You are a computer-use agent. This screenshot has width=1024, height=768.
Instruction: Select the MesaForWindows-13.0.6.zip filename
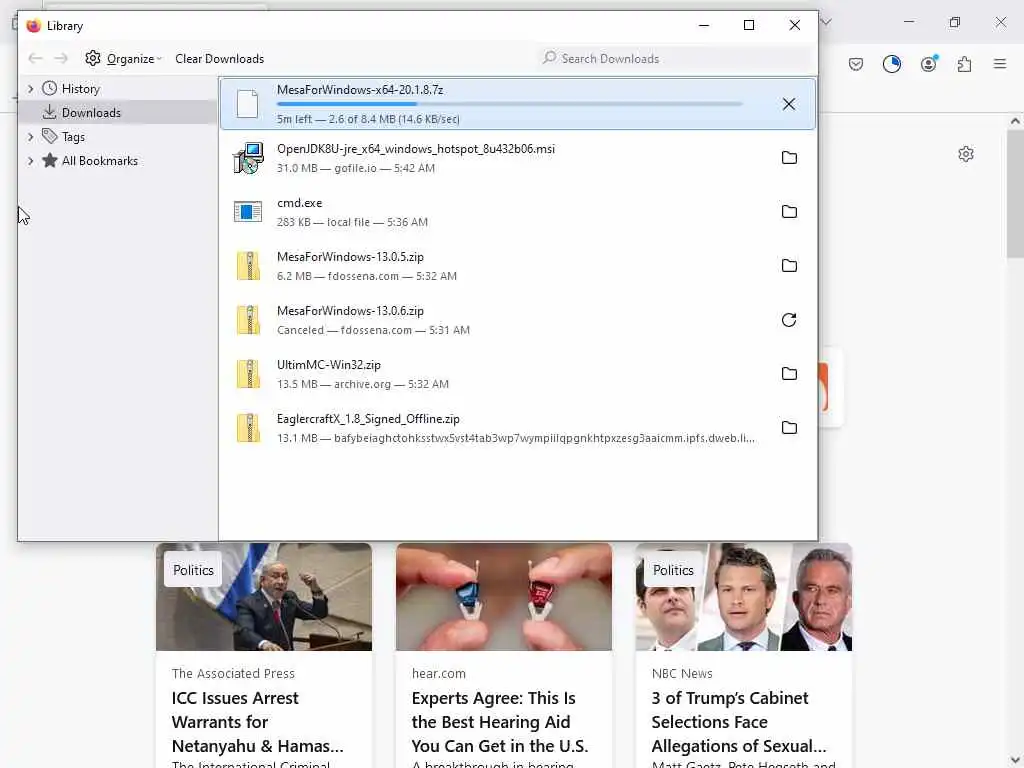click(x=350, y=311)
